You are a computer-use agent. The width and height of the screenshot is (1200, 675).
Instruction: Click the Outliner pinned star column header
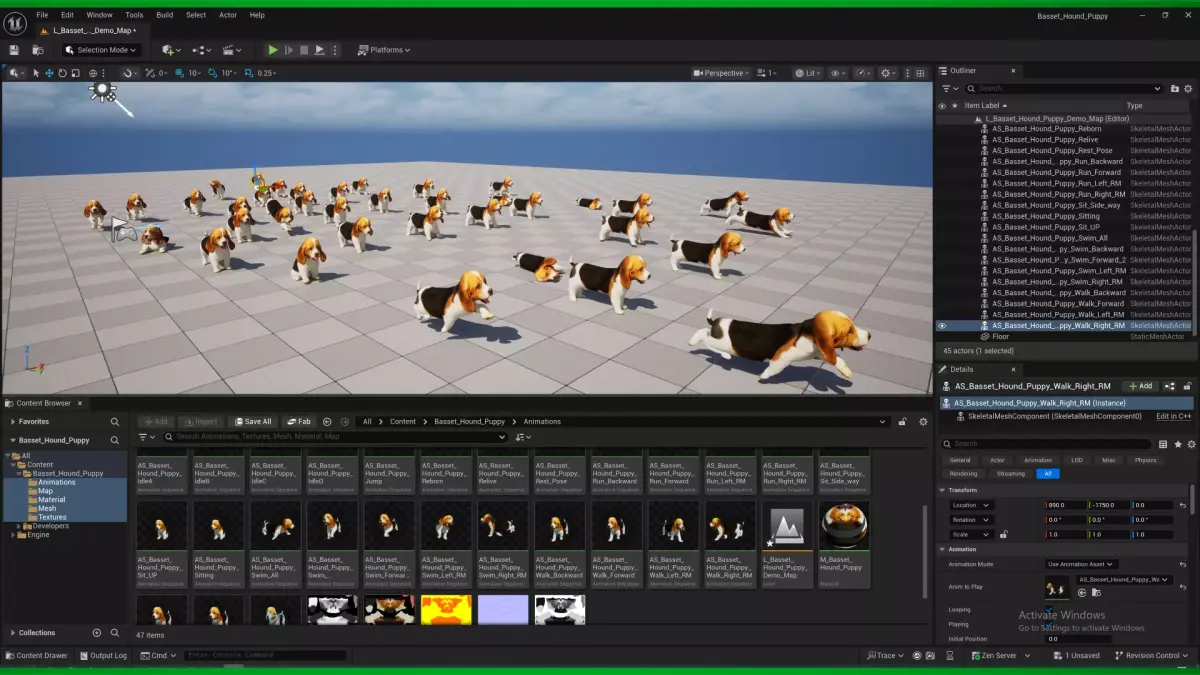pyautogui.click(x=955, y=105)
